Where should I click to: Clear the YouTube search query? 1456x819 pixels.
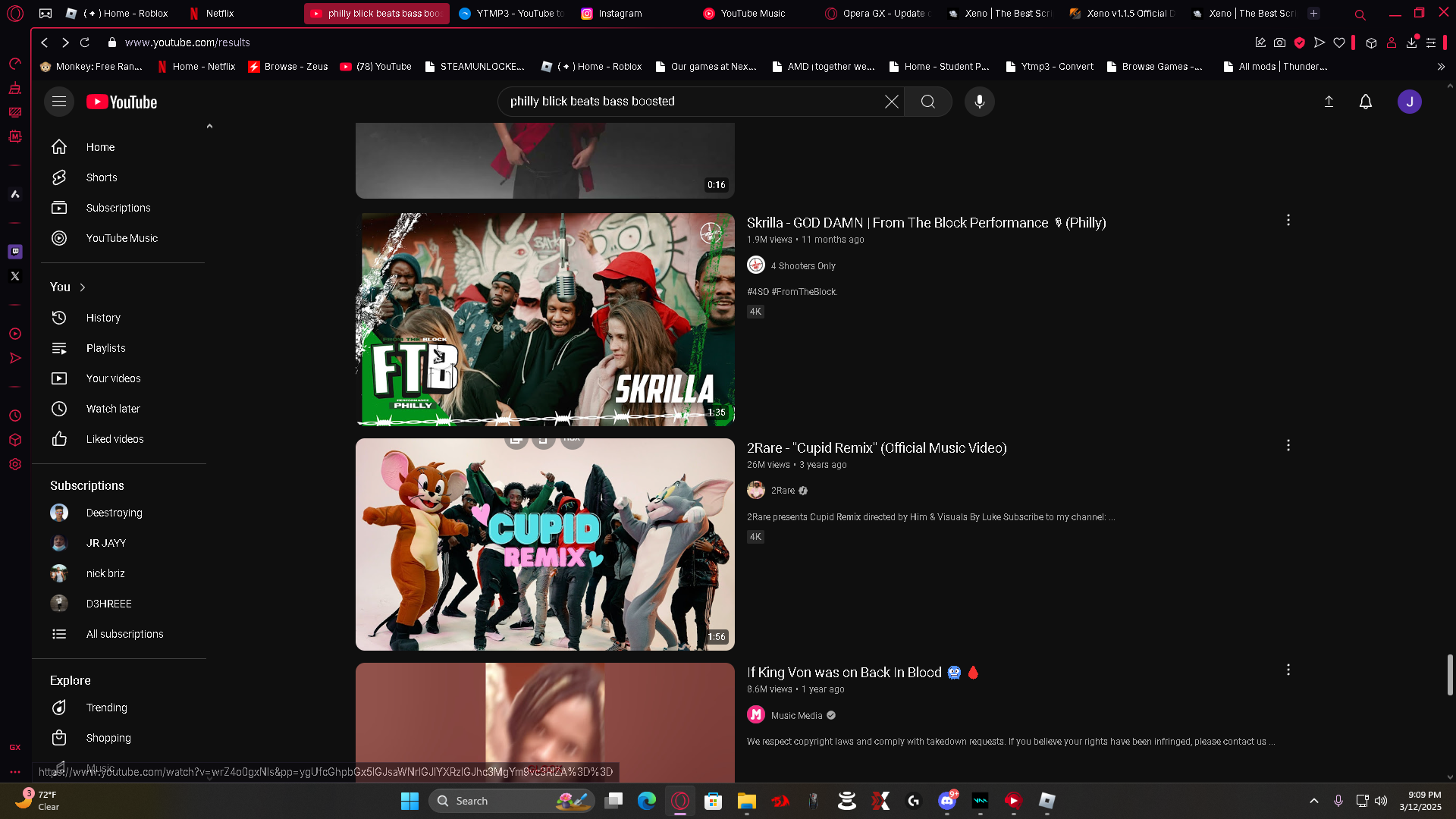(892, 102)
